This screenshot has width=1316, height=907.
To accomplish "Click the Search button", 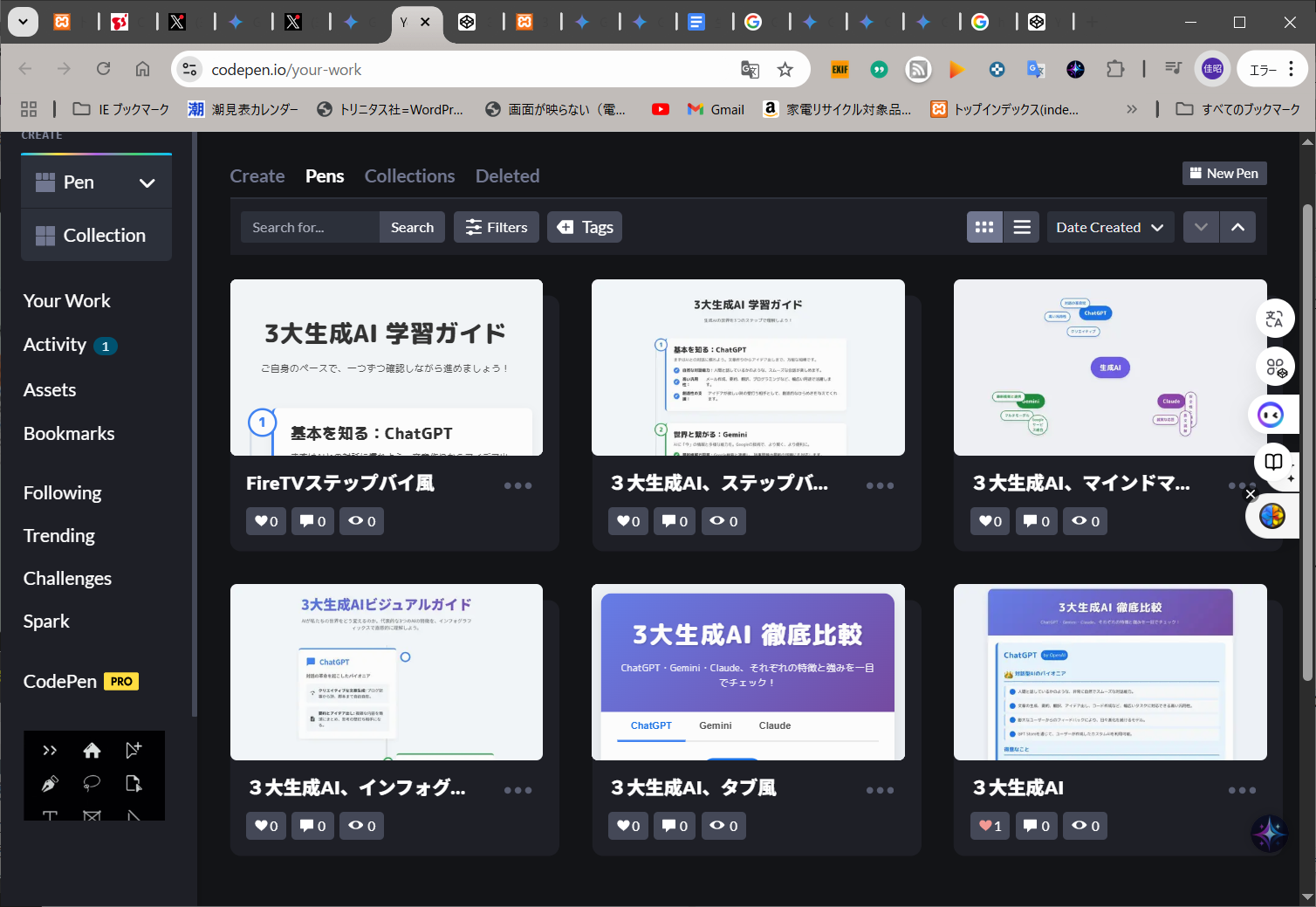I will [x=412, y=227].
